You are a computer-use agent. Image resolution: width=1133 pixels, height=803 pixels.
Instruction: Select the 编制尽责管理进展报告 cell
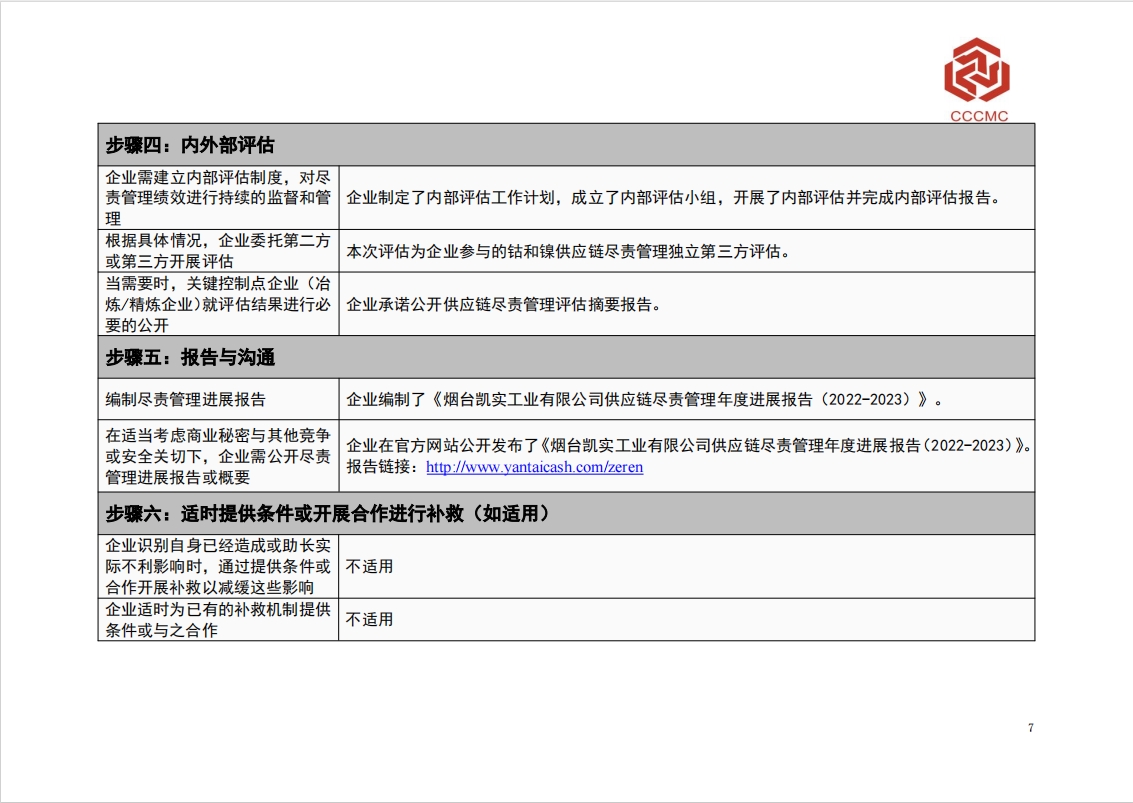tap(186, 400)
